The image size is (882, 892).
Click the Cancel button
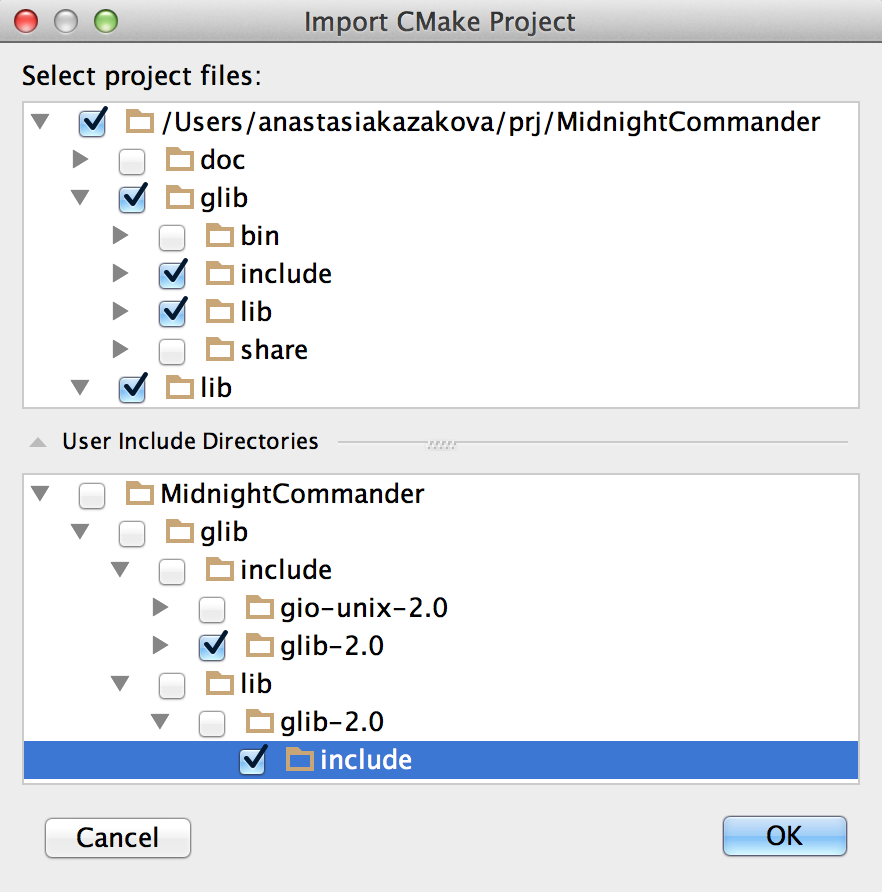118,837
